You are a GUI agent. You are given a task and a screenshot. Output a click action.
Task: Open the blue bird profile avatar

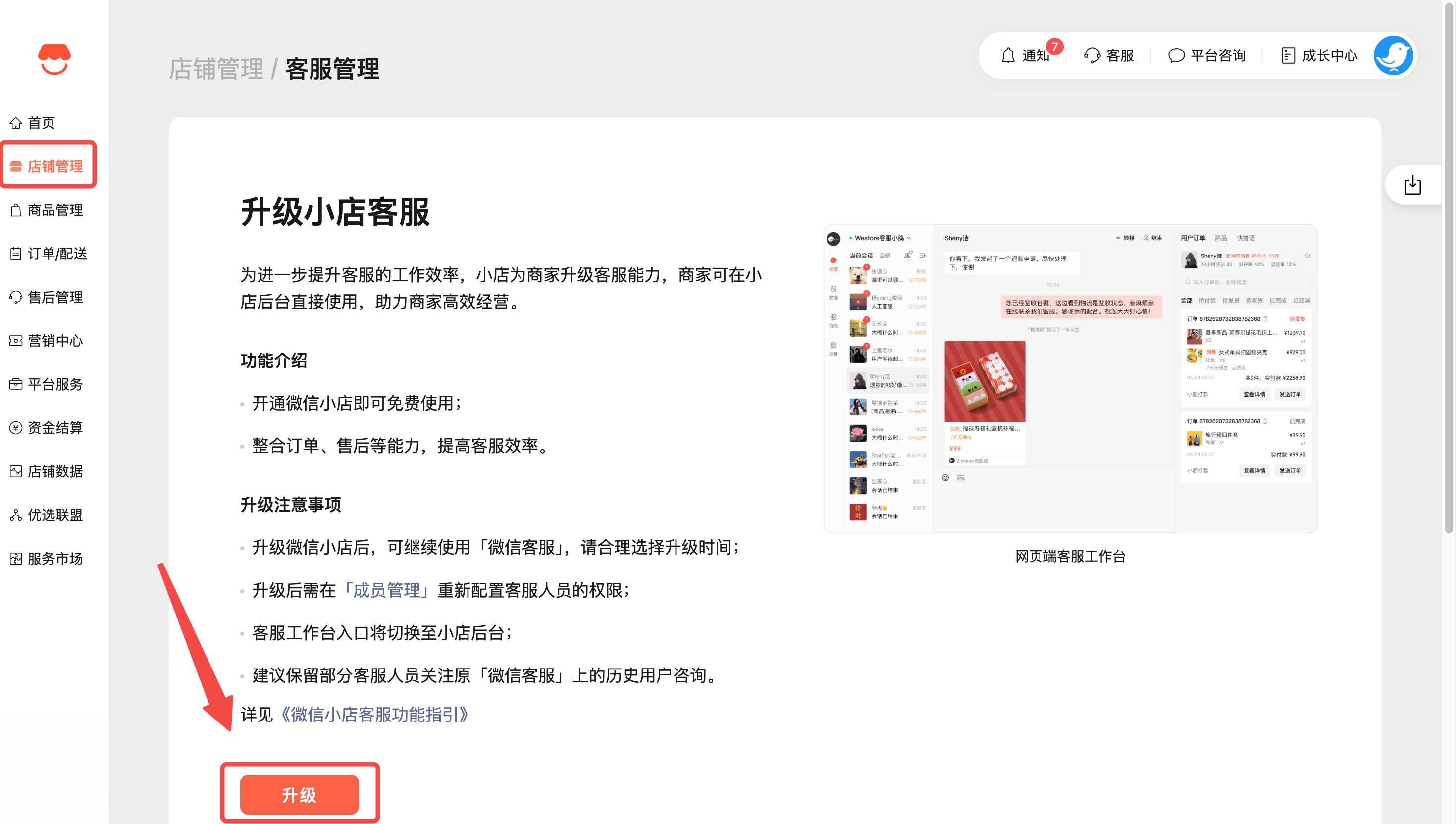coord(1394,55)
